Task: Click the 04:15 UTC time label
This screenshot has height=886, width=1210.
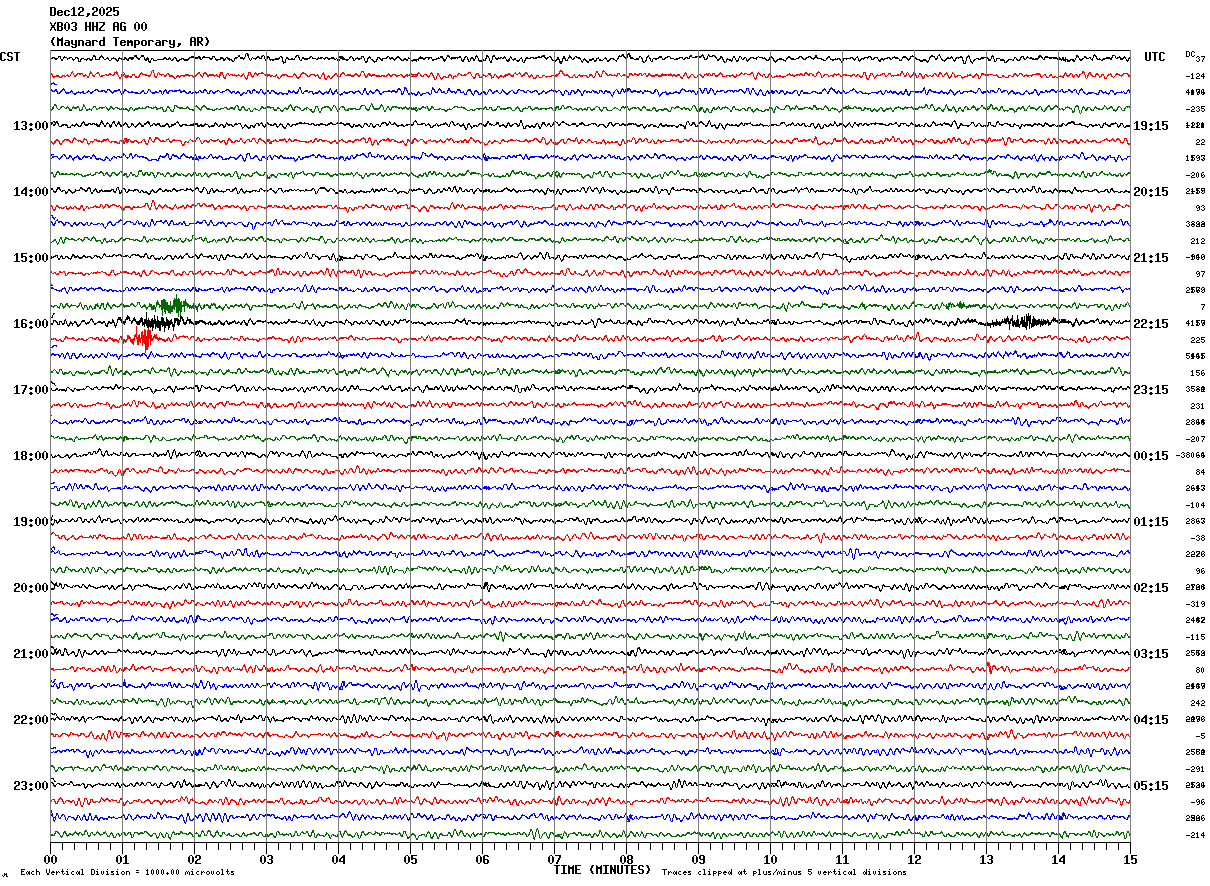Action: [1150, 720]
